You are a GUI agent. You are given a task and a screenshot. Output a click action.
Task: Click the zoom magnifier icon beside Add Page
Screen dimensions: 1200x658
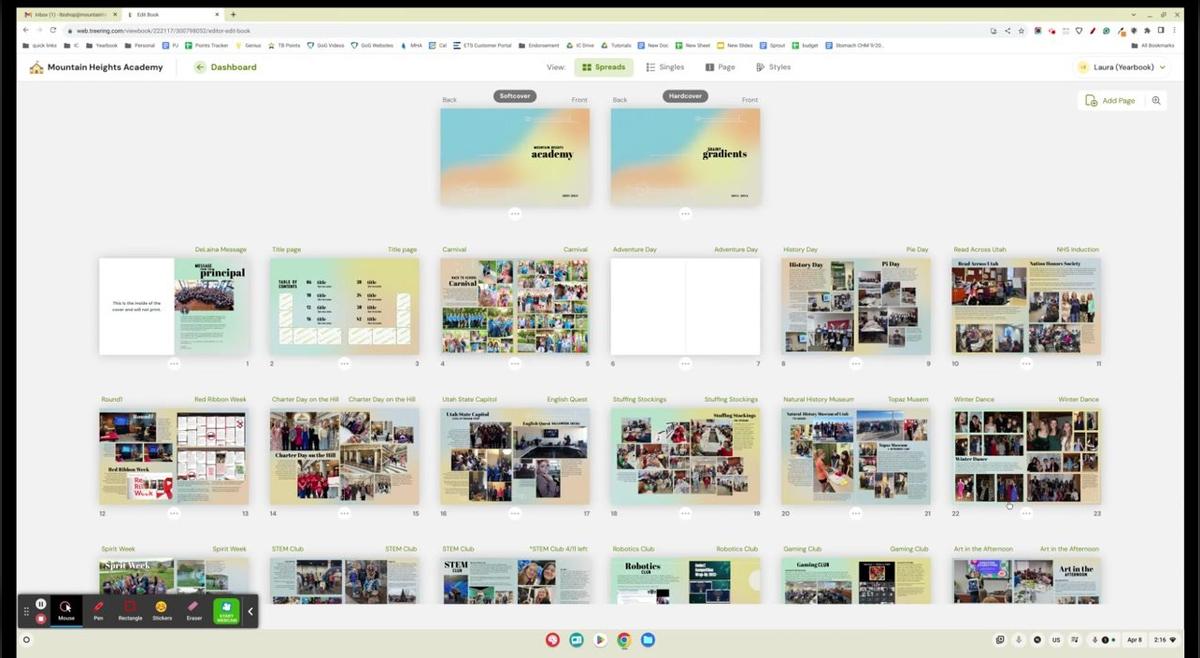coord(1156,100)
